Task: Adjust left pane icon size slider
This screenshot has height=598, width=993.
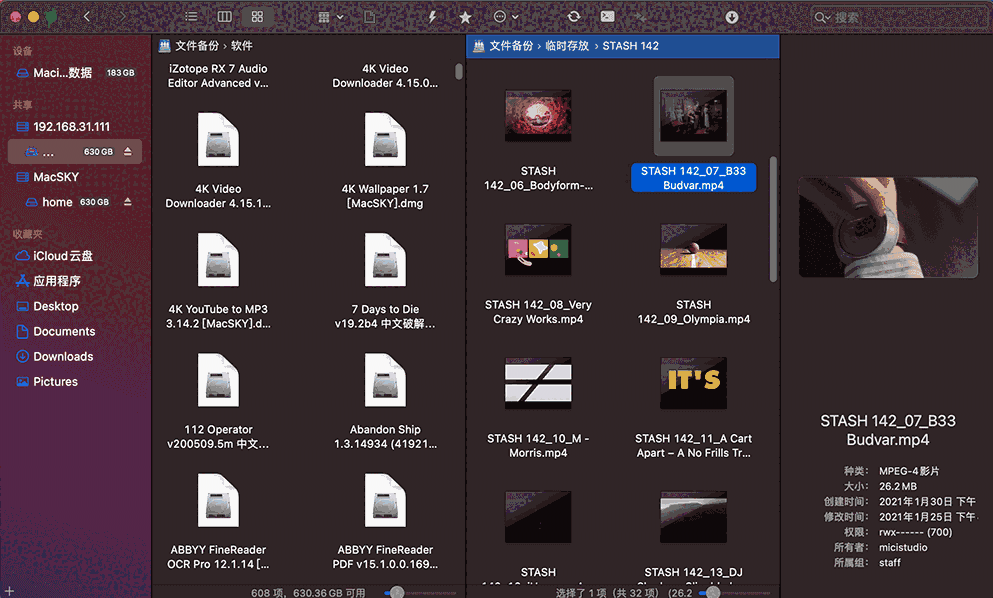Action: pos(395,592)
